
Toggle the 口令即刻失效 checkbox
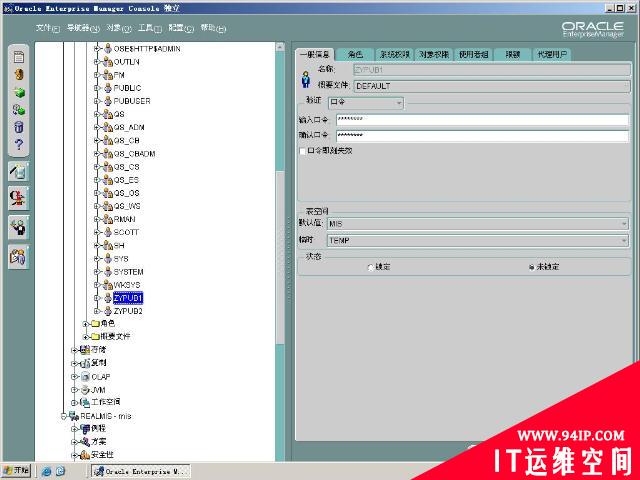coord(302,151)
